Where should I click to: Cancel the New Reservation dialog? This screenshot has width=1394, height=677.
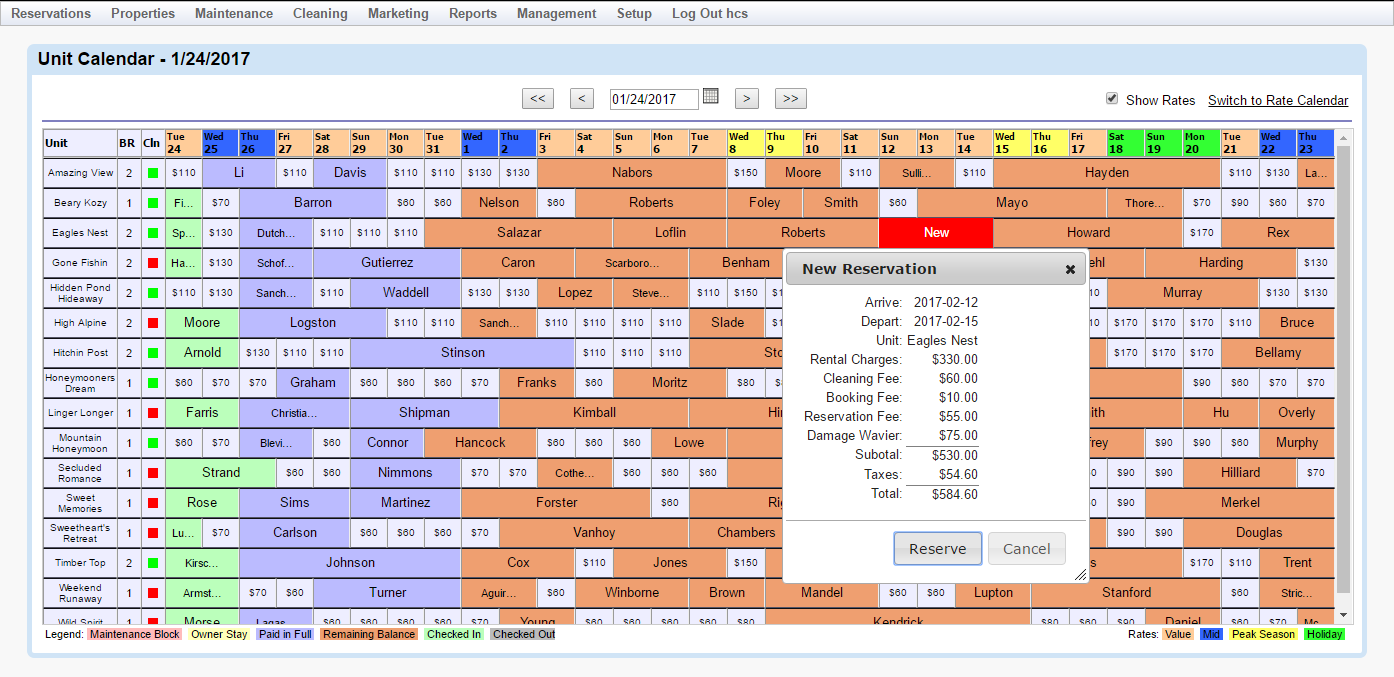(1026, 548)
